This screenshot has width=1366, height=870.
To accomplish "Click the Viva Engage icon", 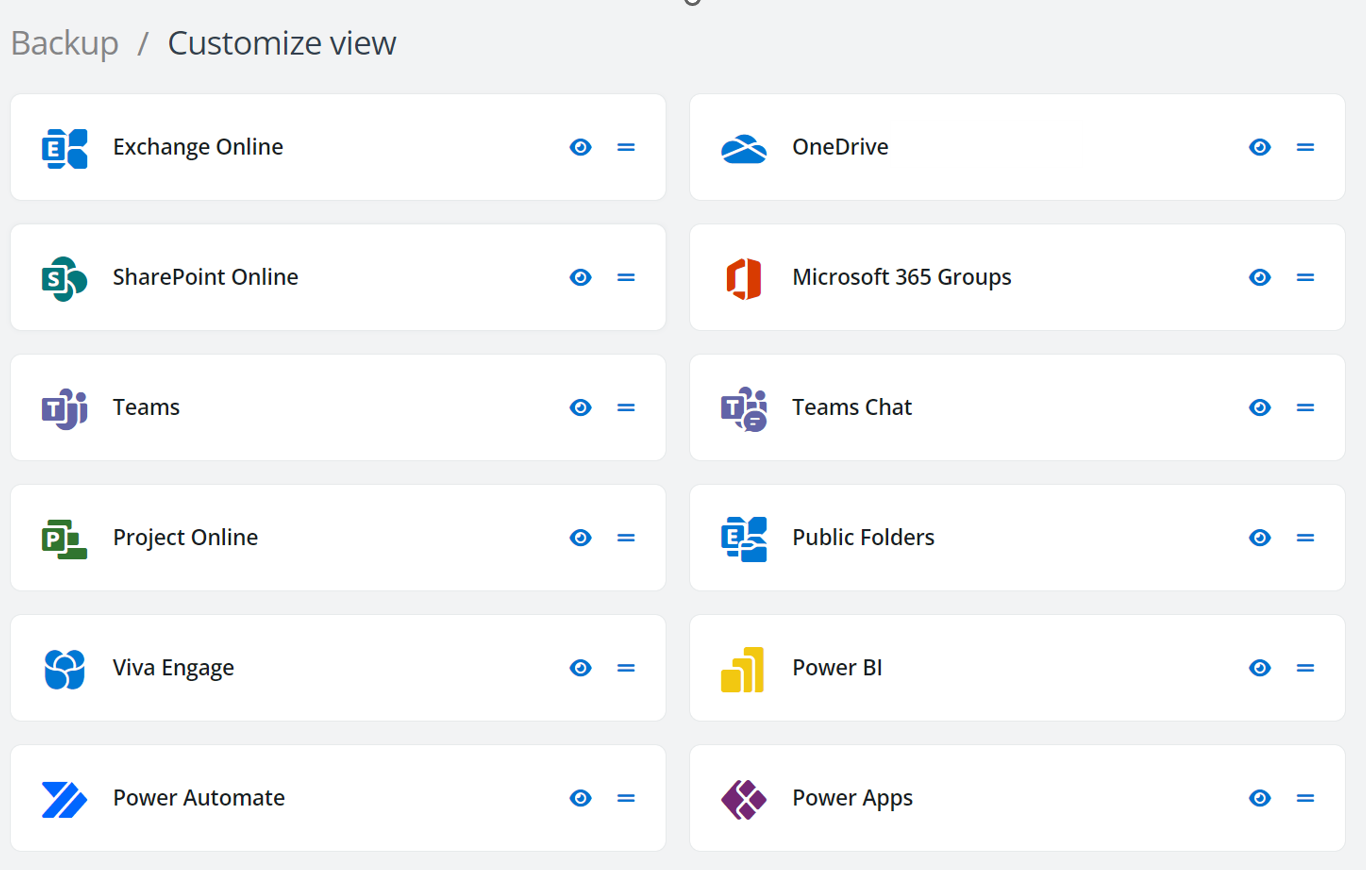I will coord(64,669).
